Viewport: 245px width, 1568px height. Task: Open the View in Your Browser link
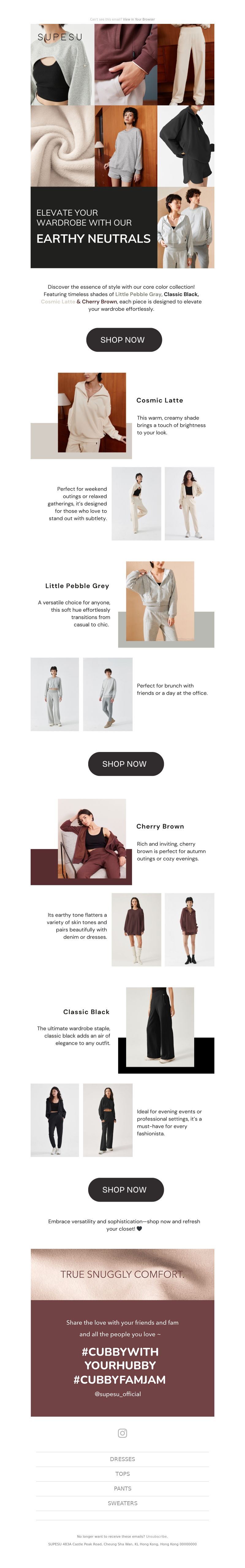click(x=139, y=20)
